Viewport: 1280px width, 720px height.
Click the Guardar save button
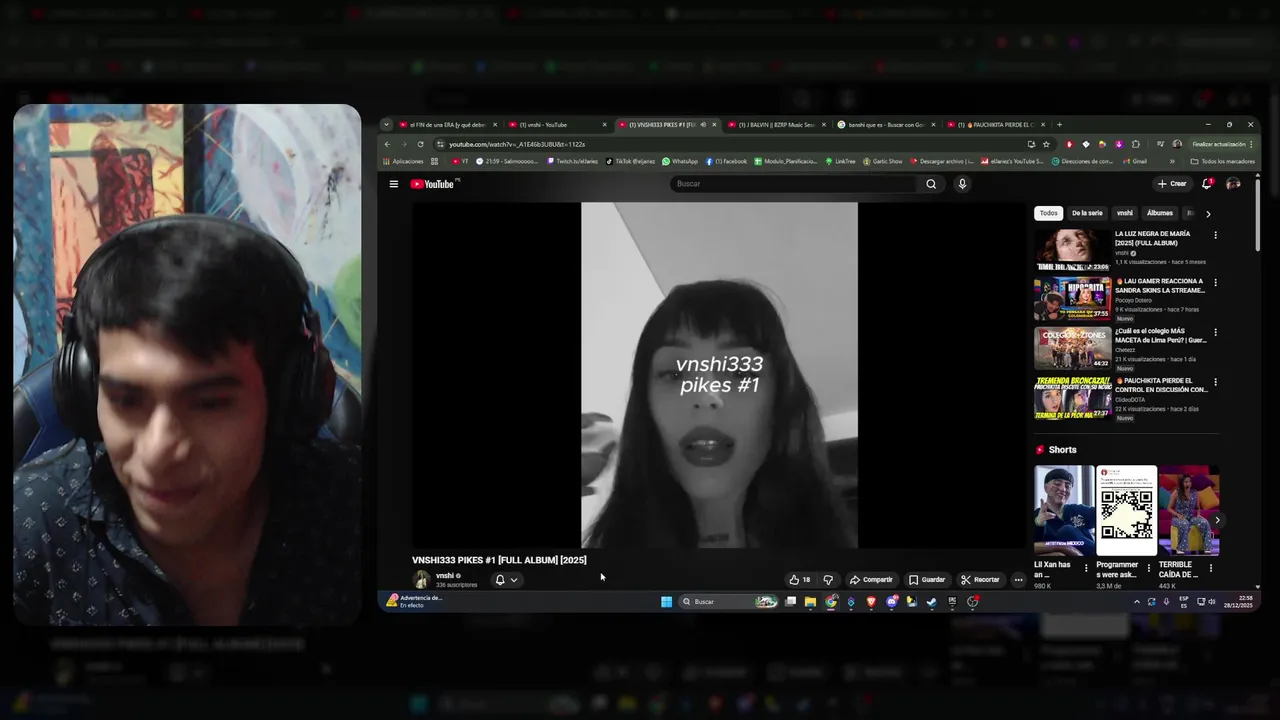[x=927, y=580]
